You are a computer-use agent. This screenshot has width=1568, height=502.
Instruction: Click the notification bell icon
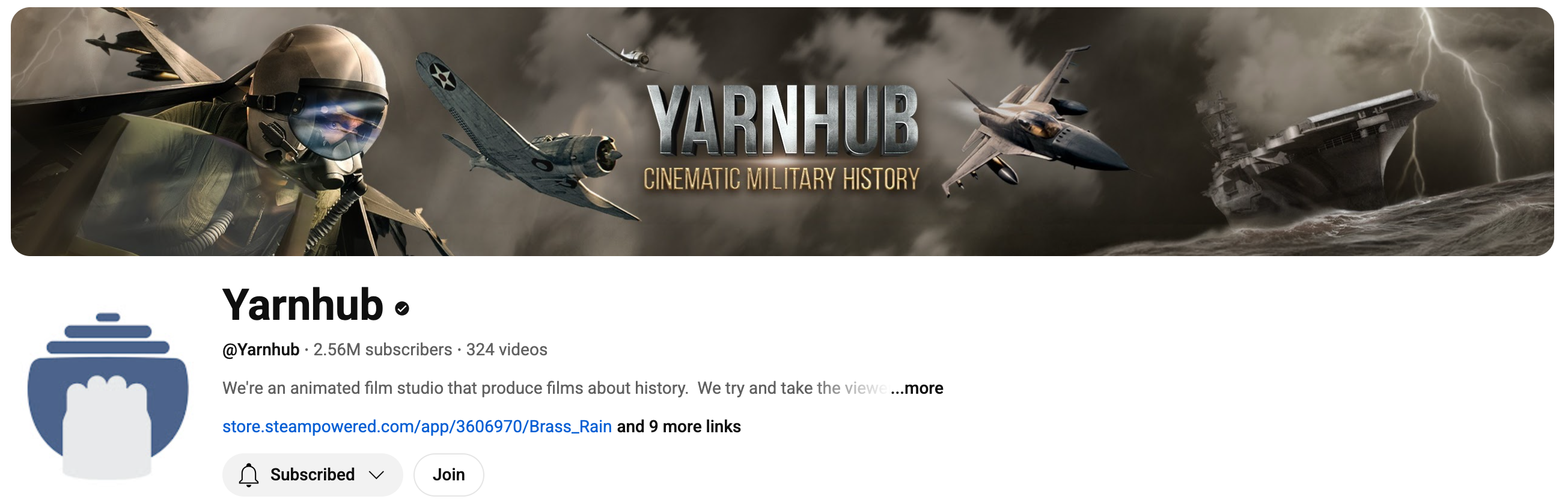point(248,474)
